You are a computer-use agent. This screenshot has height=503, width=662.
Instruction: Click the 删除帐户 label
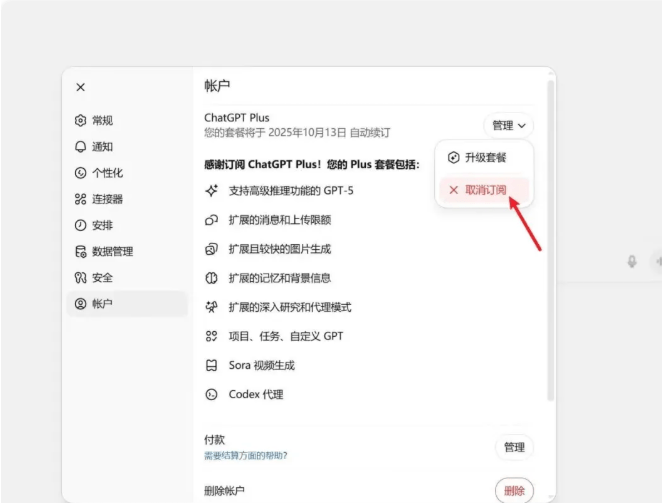(224, 491)
